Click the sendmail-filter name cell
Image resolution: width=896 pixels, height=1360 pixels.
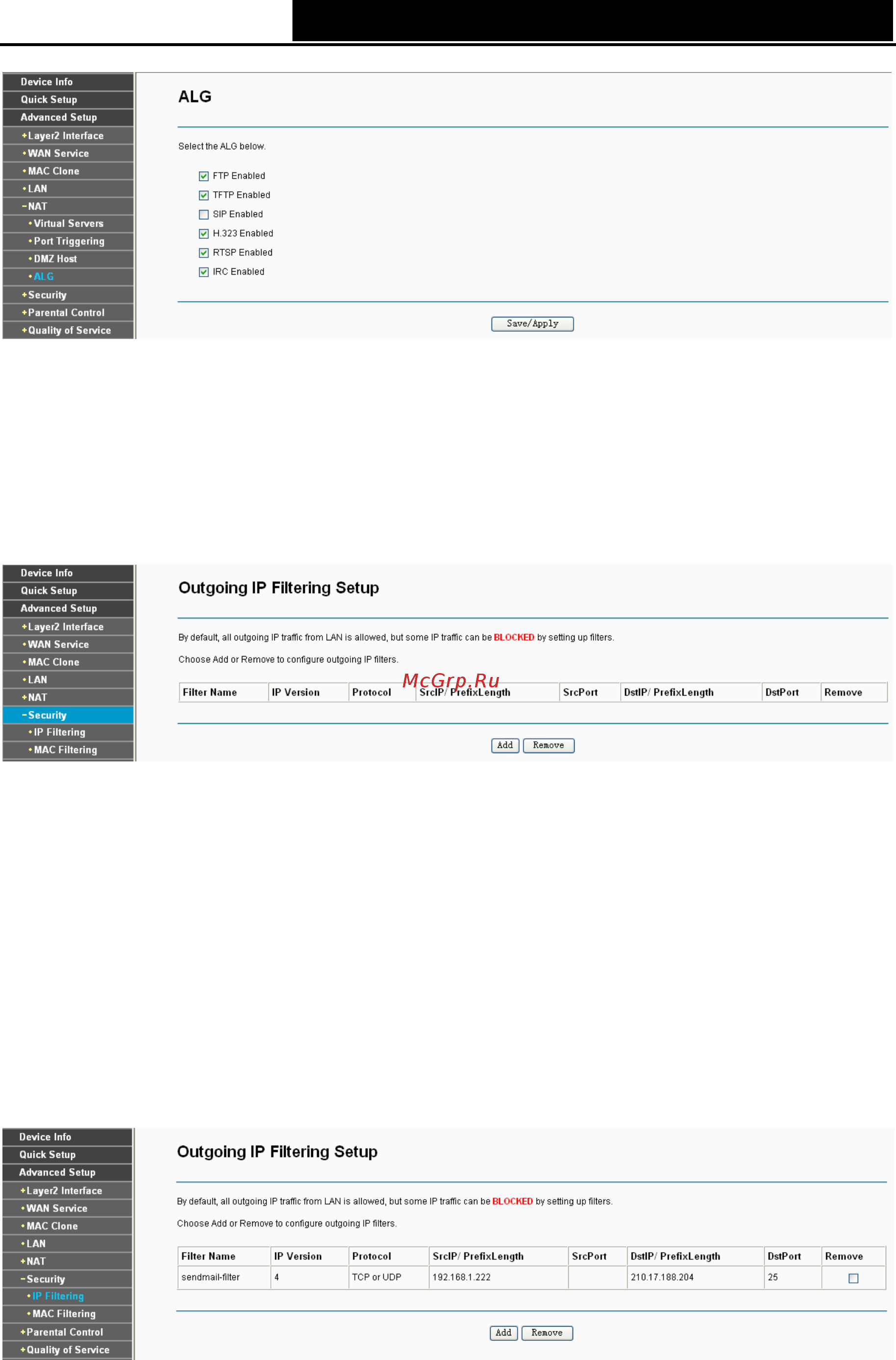(x=224, y=1277)
